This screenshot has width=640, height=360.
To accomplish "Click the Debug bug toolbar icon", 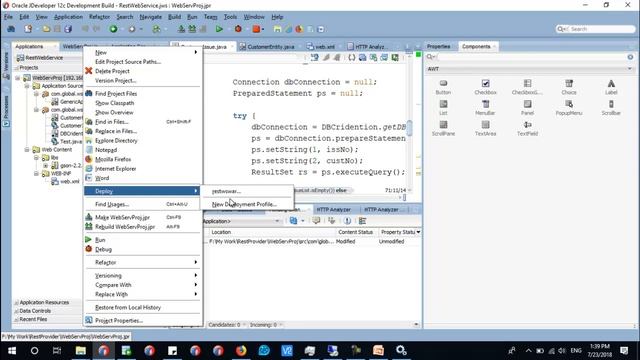I will click(x=238, y=29).
